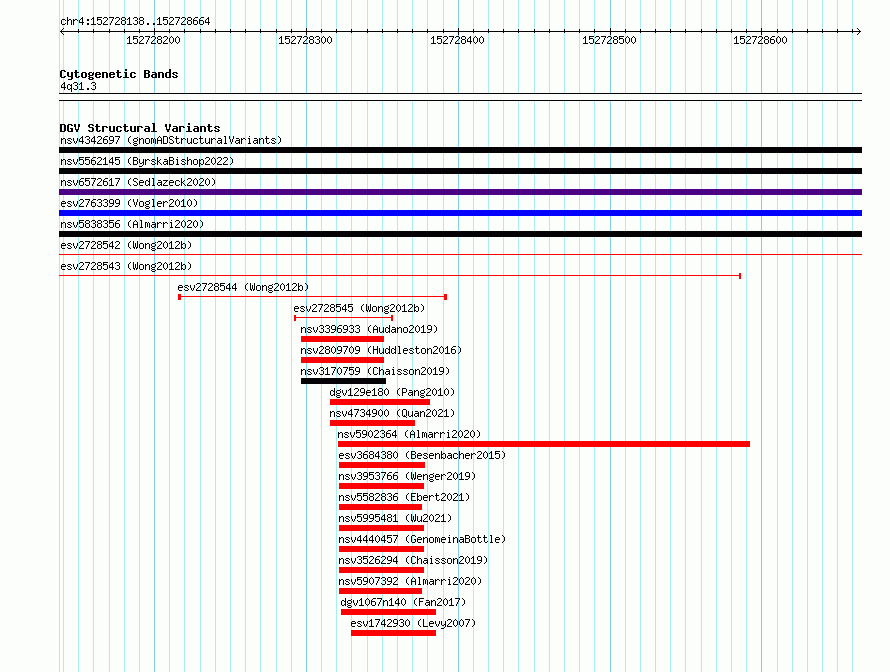This screenshot has height=672, width=890.
Task: Click the nsv4734900 Quan2021 label
Action: click(392, 413)
